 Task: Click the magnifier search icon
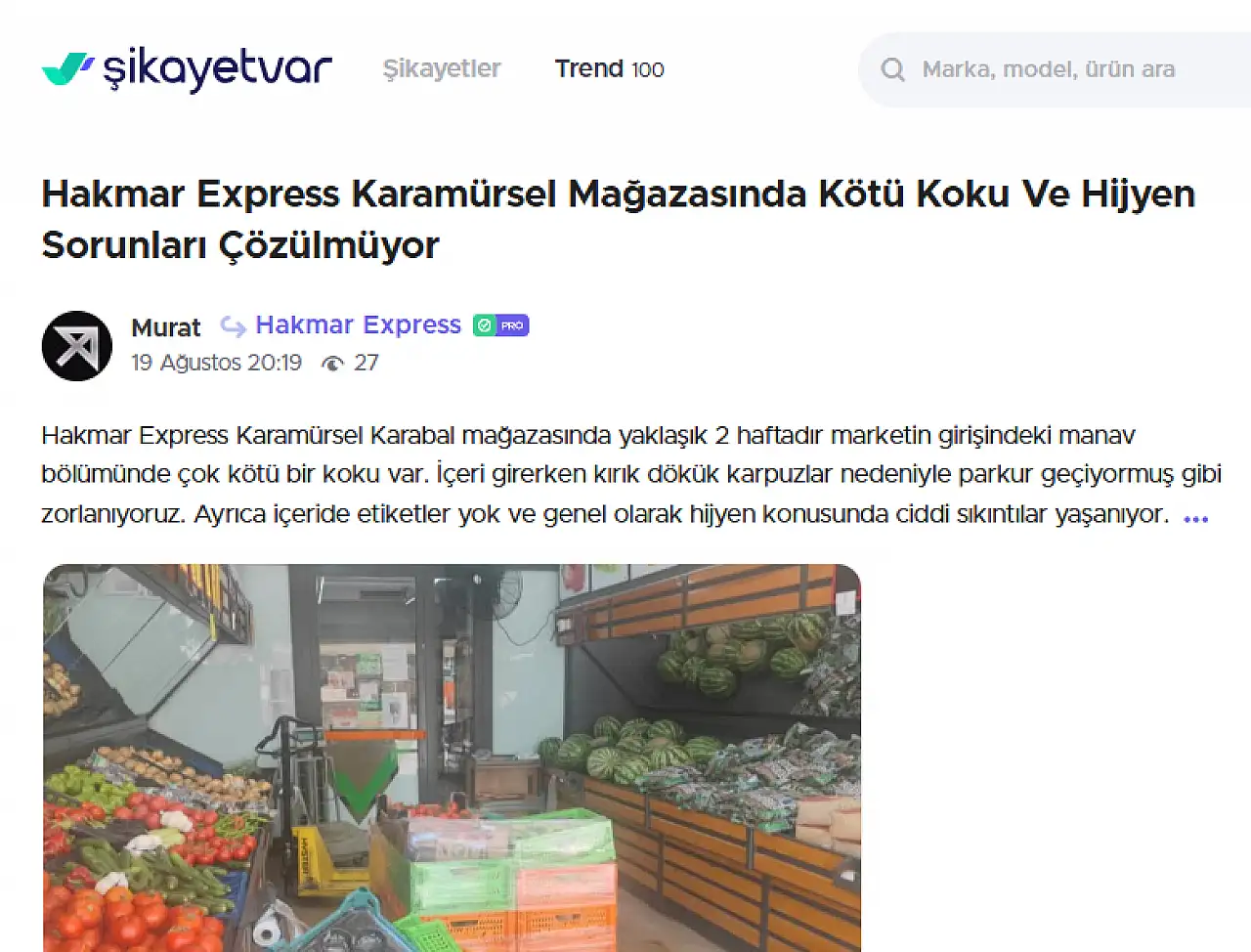(892, 69)
